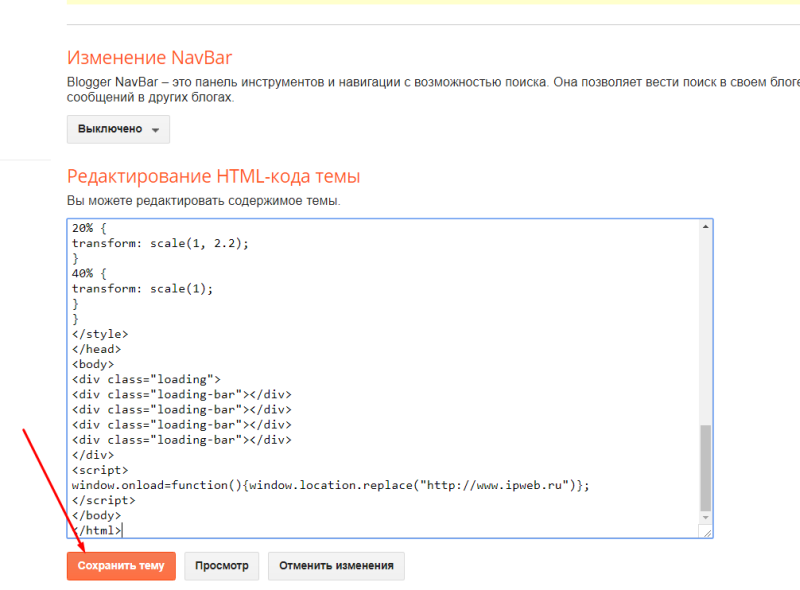
Task: Place cursor on the </head> line
Action: (x=96, y=349)
